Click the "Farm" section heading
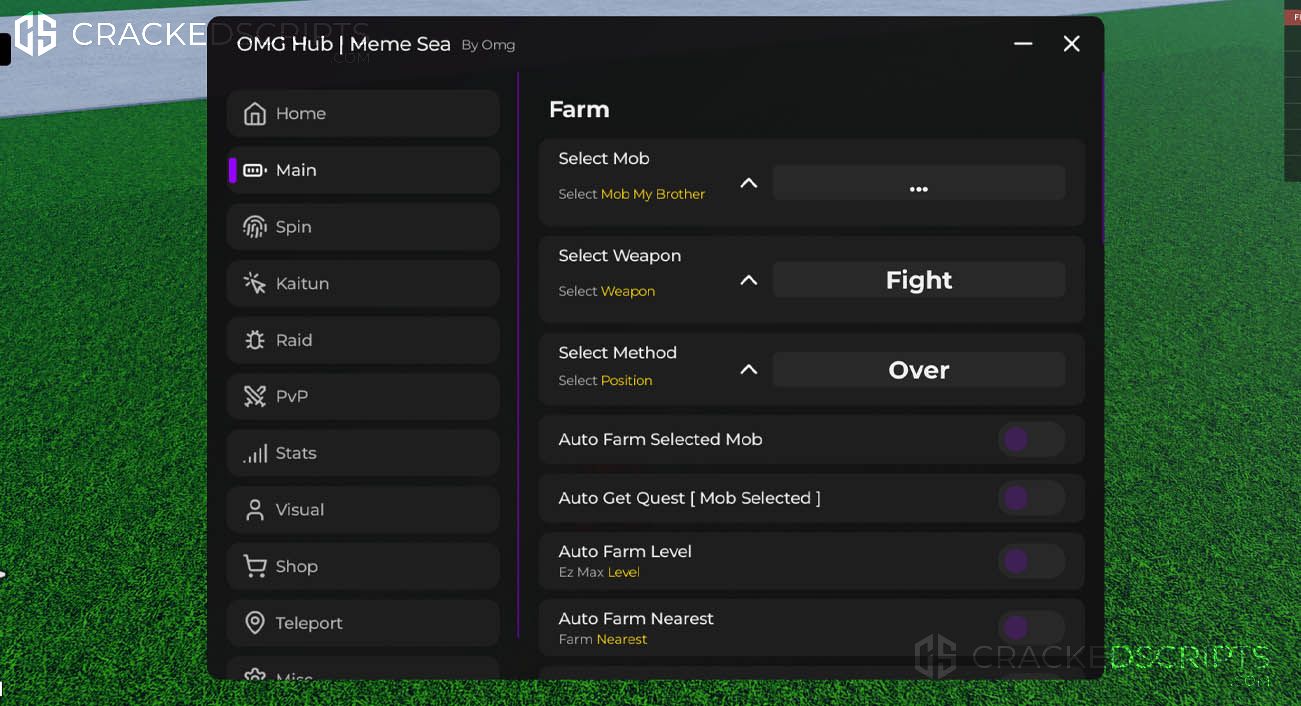This screenshot has width=1301, height=706. click(x=579, y=109)
